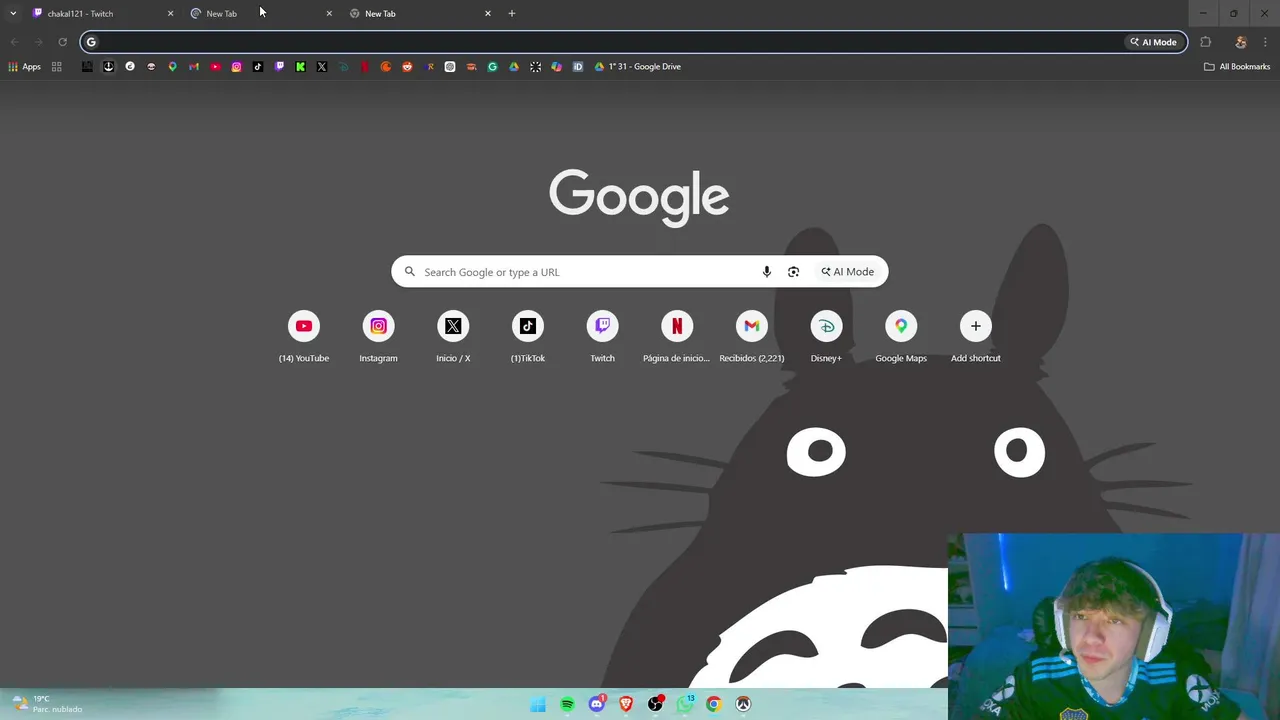Click AI Mode button in the address bar
This screenshot has width=1280, height=720.
click(x=1153, y=42)
